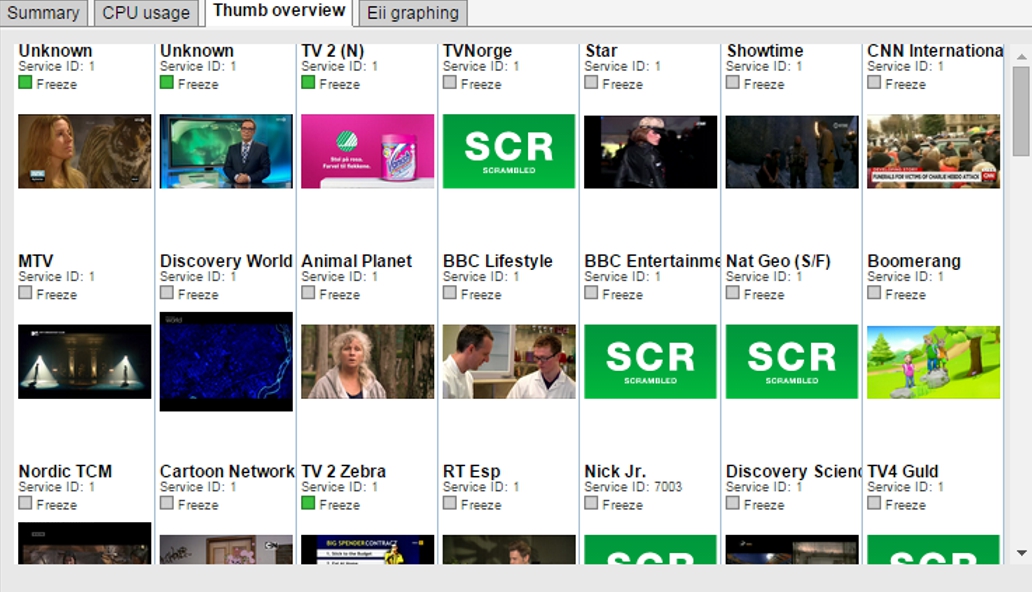Select the Nordic TCM title

[x=65, y=471]
